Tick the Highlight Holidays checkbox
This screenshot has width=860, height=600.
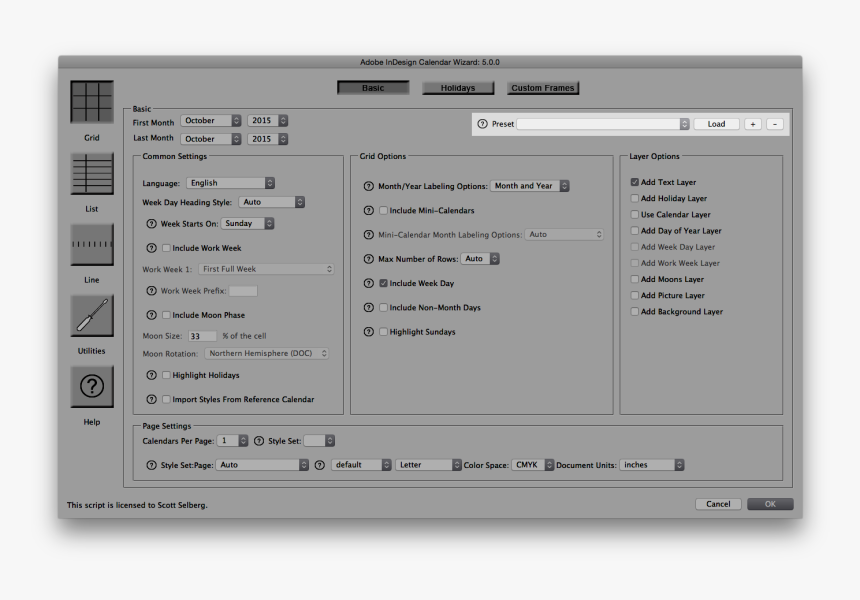tap(166, 375)
